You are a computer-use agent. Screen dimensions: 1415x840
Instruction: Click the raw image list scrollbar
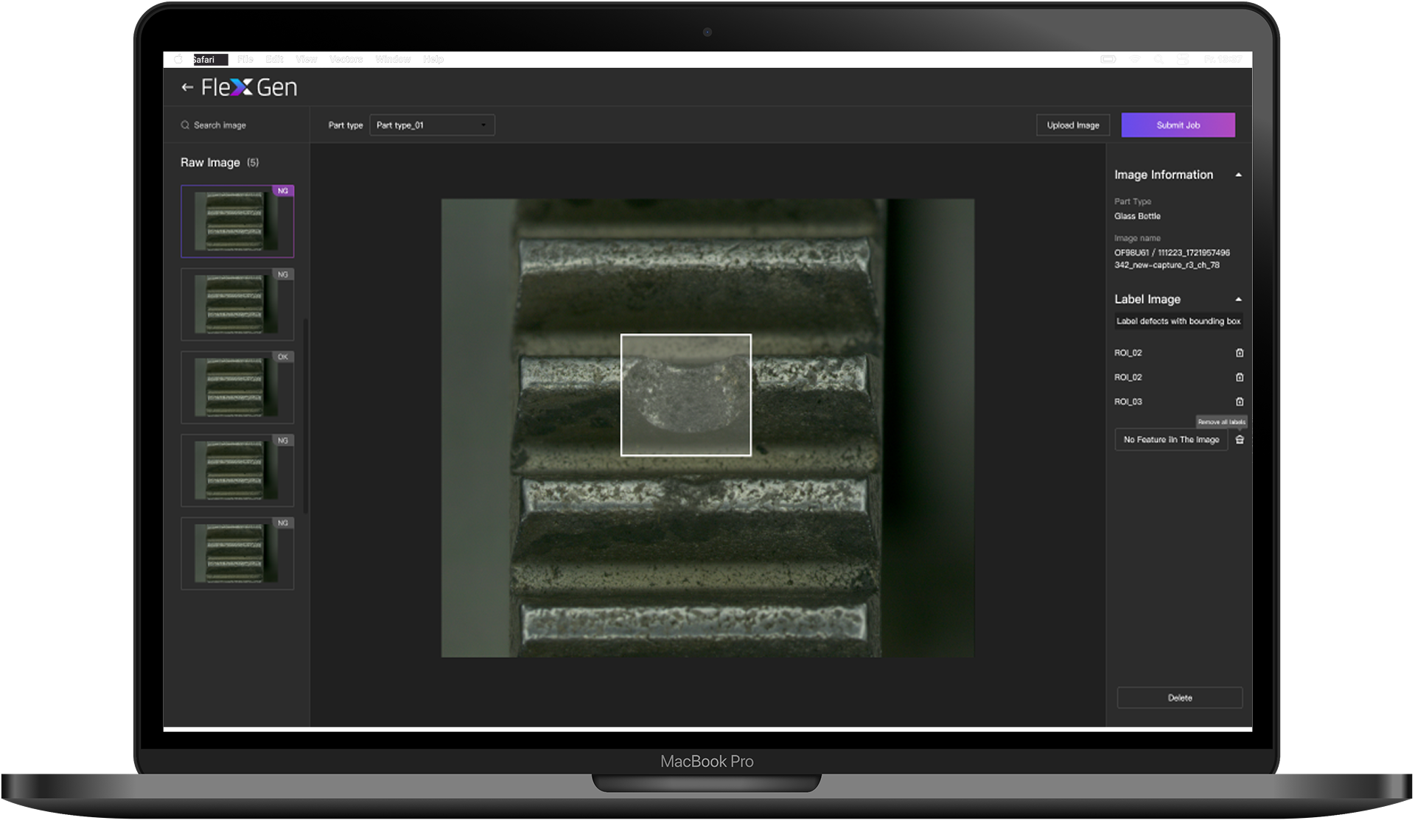(305, 416)
